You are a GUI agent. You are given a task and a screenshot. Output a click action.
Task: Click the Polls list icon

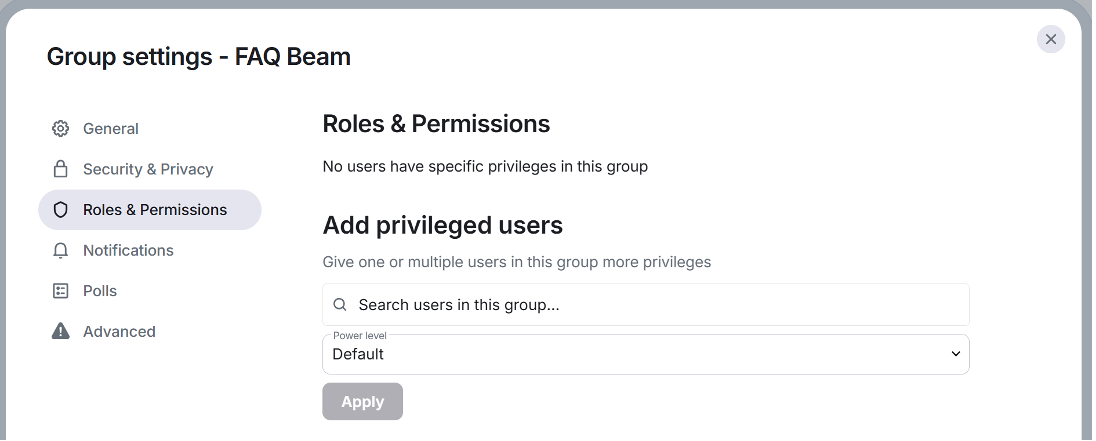[61, 291]
